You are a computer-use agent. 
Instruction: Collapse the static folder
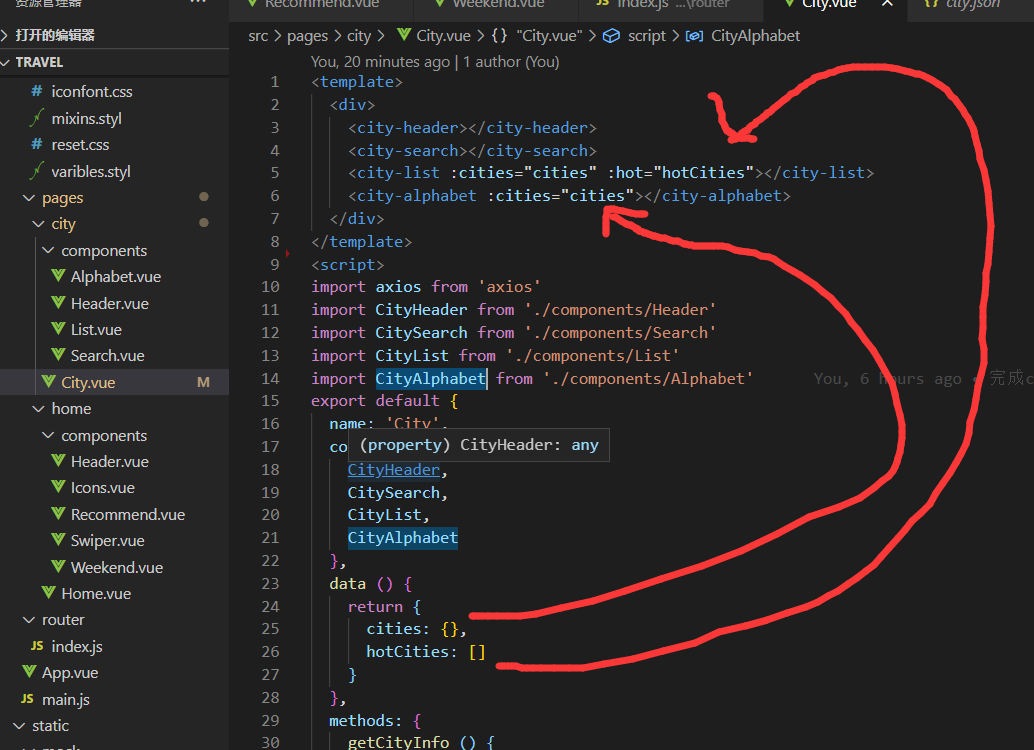18,726
